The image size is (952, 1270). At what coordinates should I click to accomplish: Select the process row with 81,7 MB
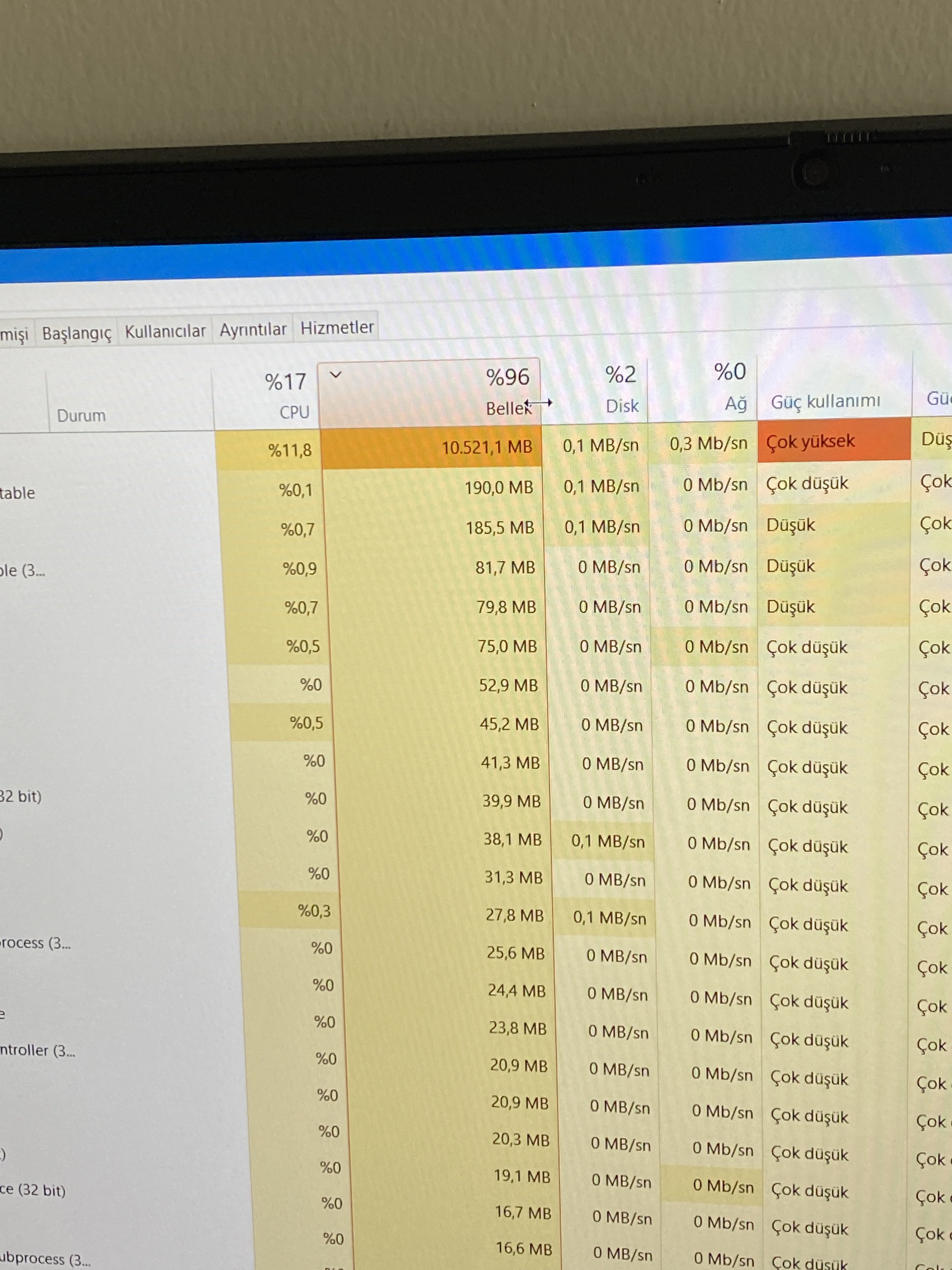click(x=504, y=568)
